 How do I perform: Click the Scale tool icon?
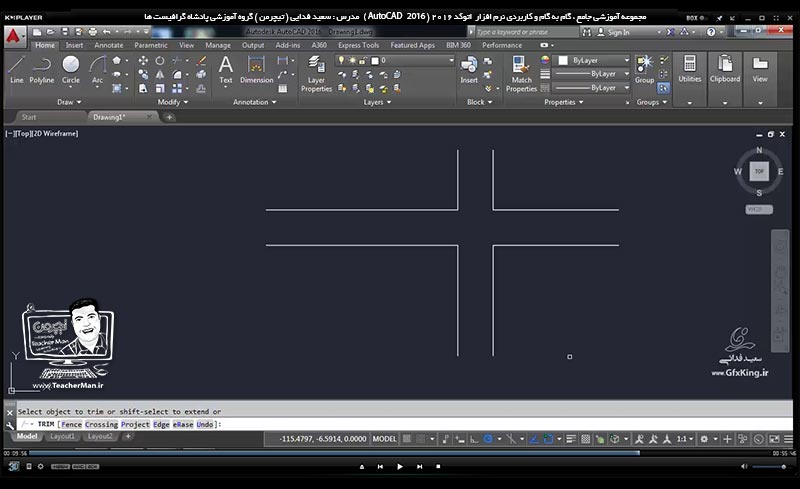(160, 88)
